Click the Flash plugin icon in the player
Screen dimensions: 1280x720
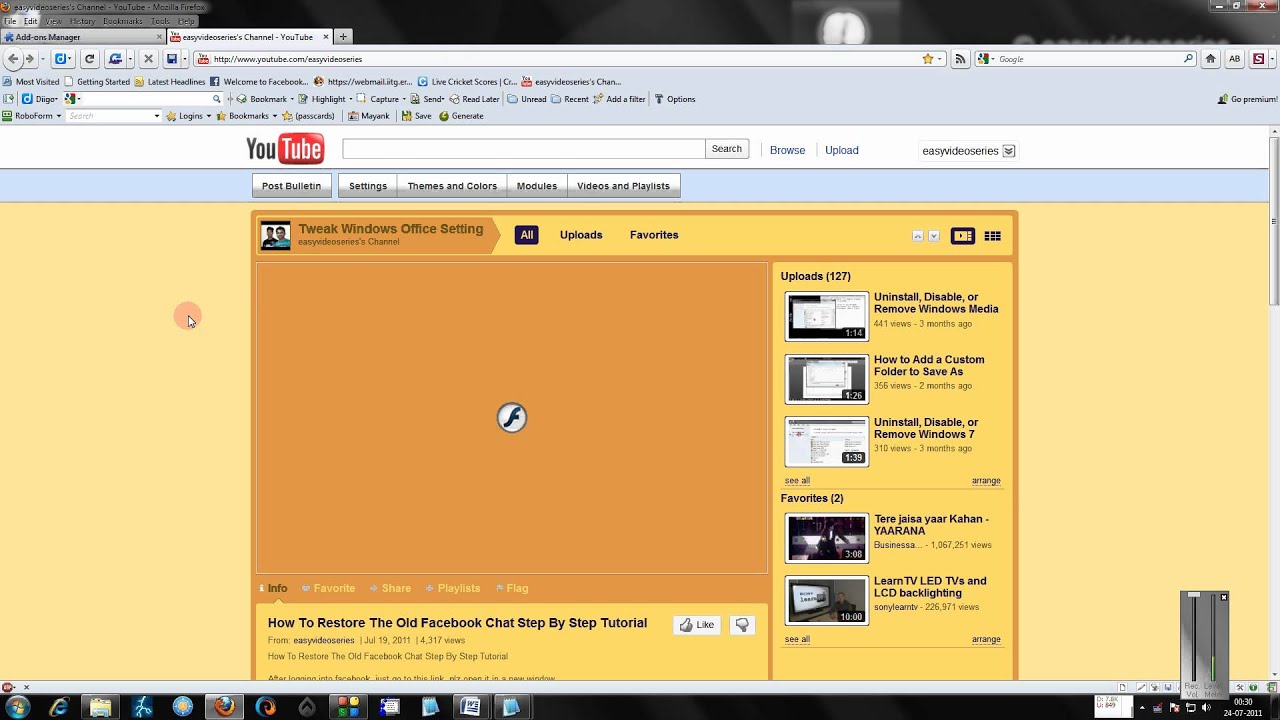tap(512, 418)
